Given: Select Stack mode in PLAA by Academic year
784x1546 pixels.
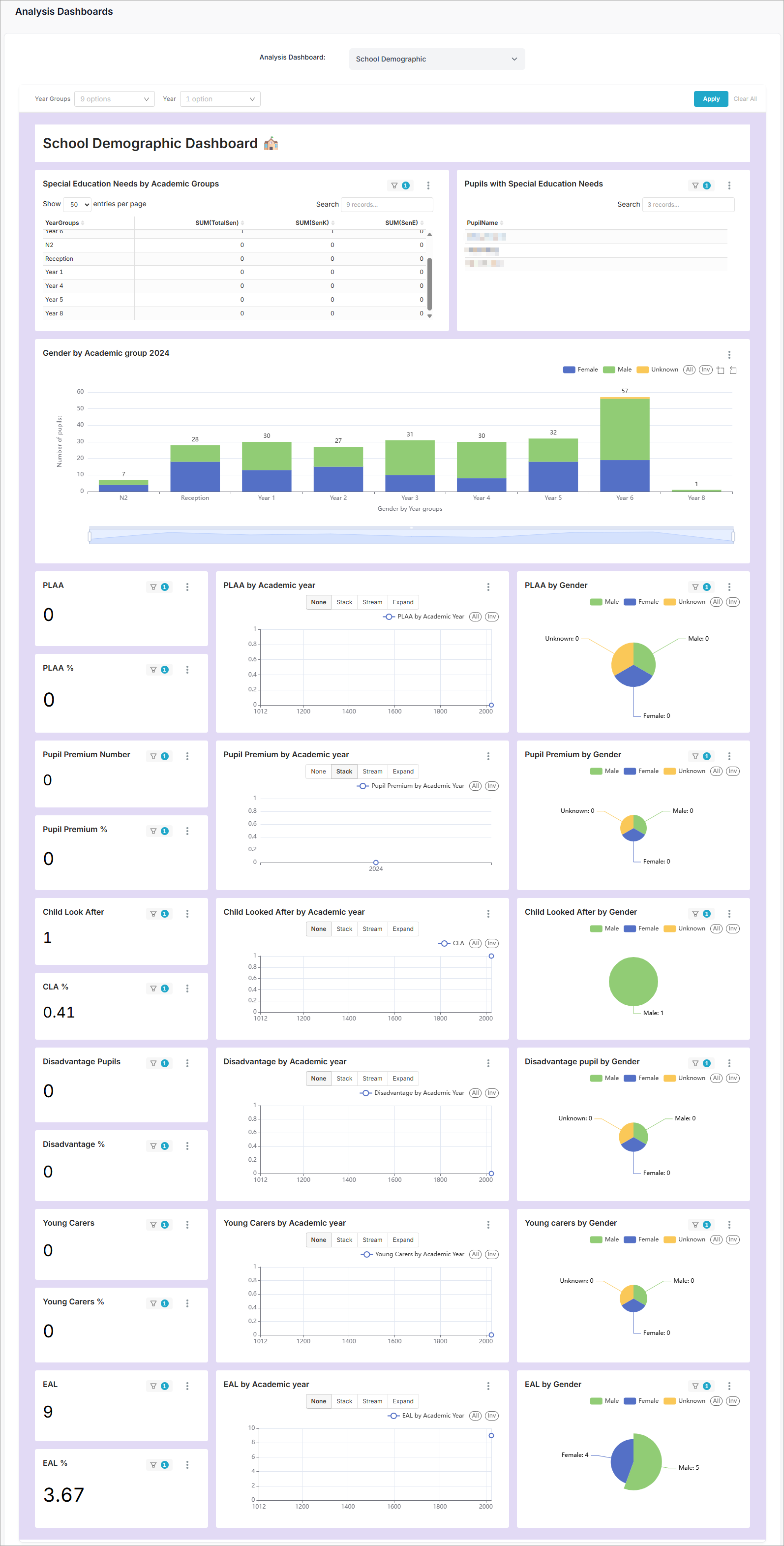Looking at the screenshot, I should point(344,602).
